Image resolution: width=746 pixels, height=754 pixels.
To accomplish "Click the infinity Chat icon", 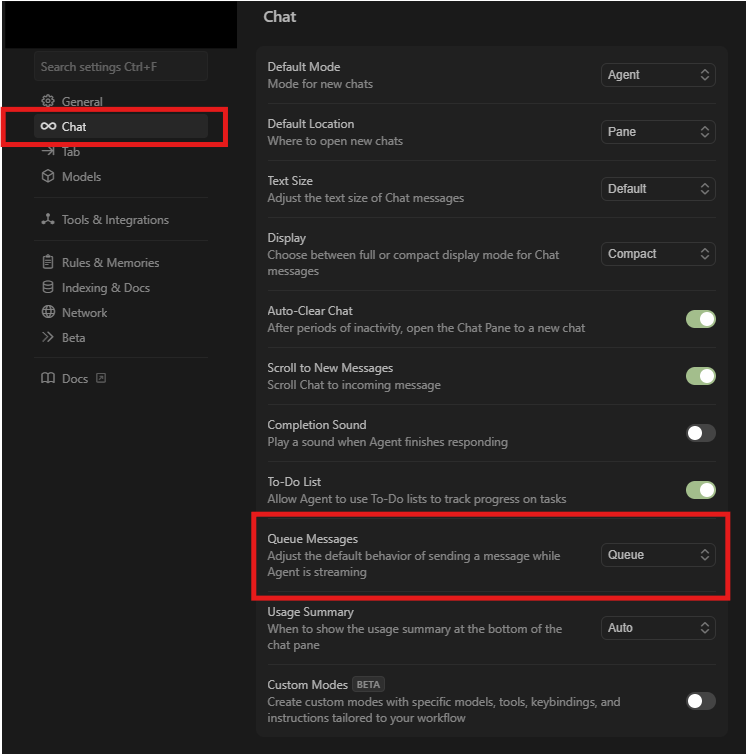I will (x=48, y=126).
